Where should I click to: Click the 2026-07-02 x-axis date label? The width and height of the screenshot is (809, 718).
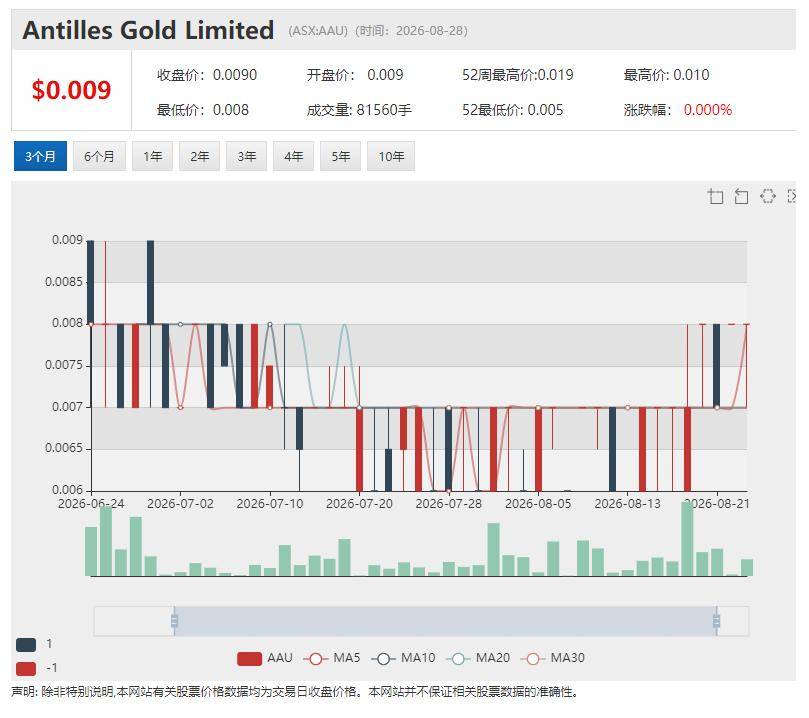tap(181, 504)
